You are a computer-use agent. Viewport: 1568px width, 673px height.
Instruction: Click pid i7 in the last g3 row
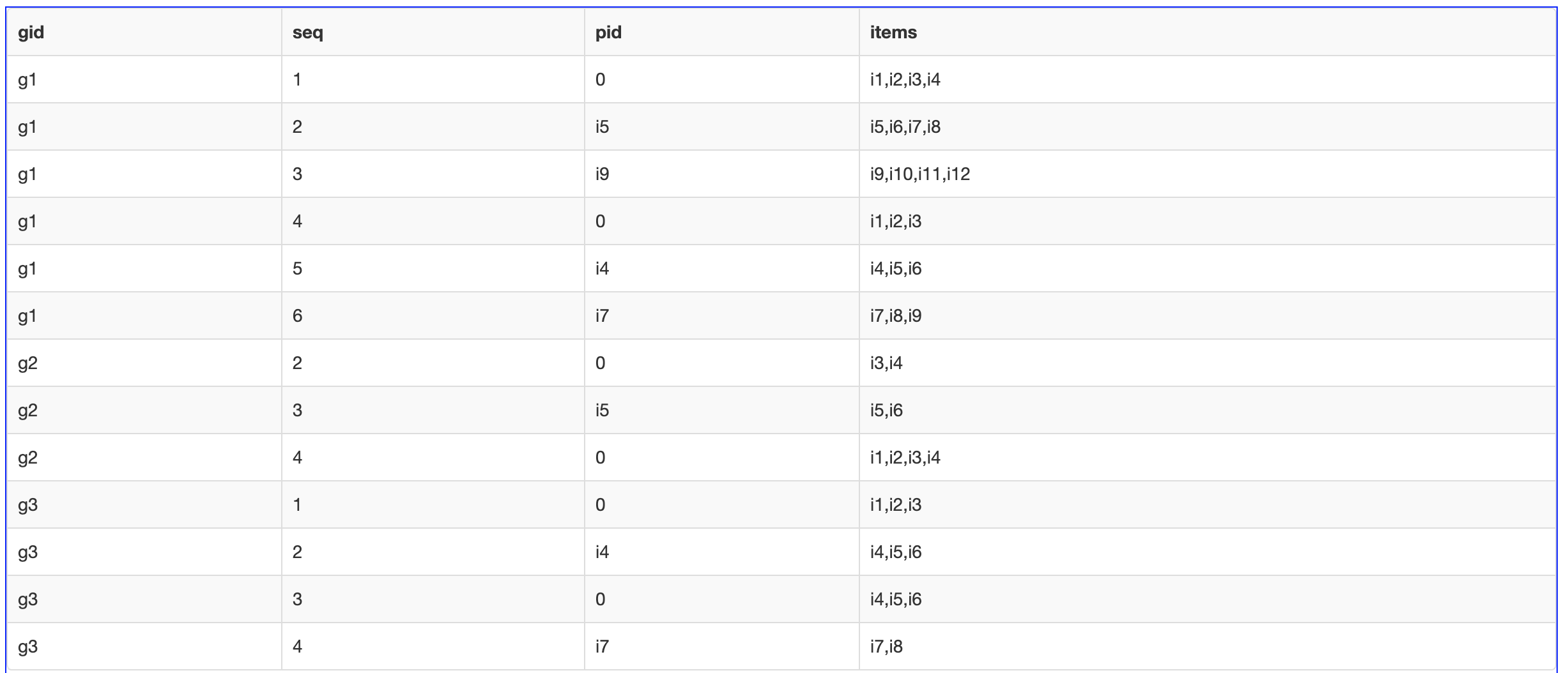click(722, 646)
